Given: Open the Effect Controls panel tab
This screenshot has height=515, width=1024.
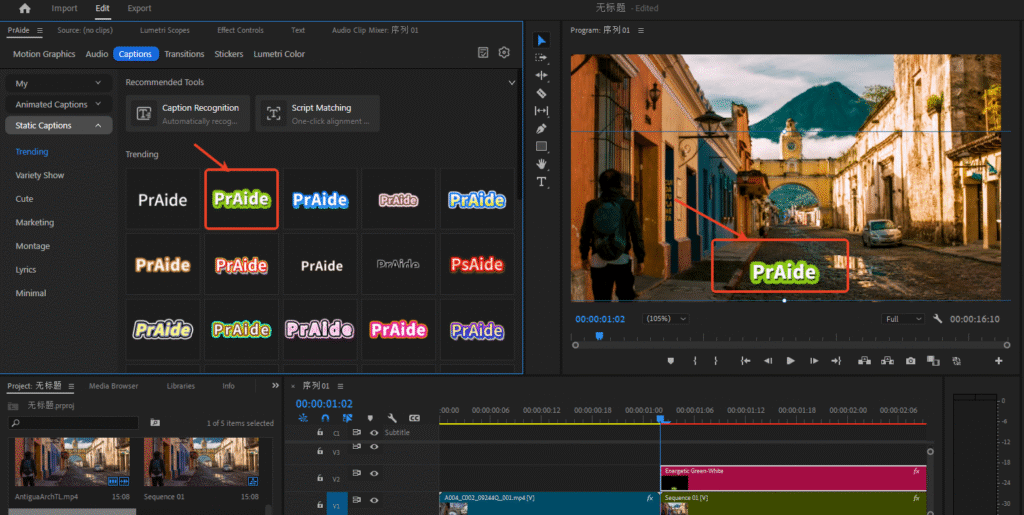Looking at the screenshot, I should [x=240, y=31].
